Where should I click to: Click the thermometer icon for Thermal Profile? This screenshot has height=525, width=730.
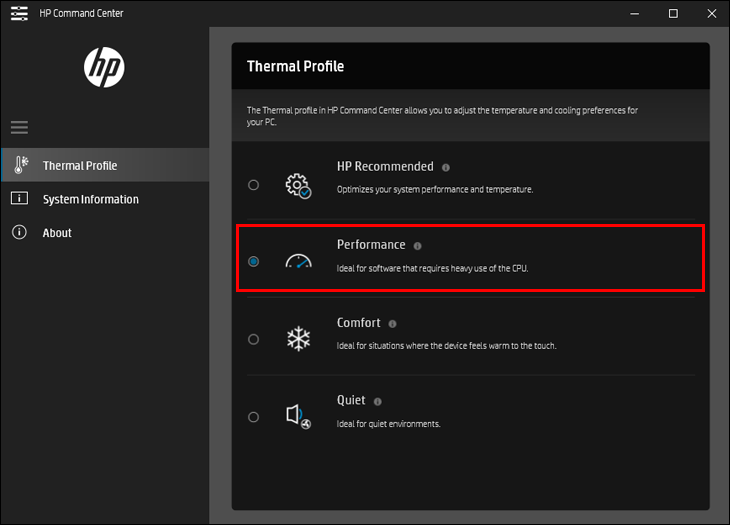point(19,166)
